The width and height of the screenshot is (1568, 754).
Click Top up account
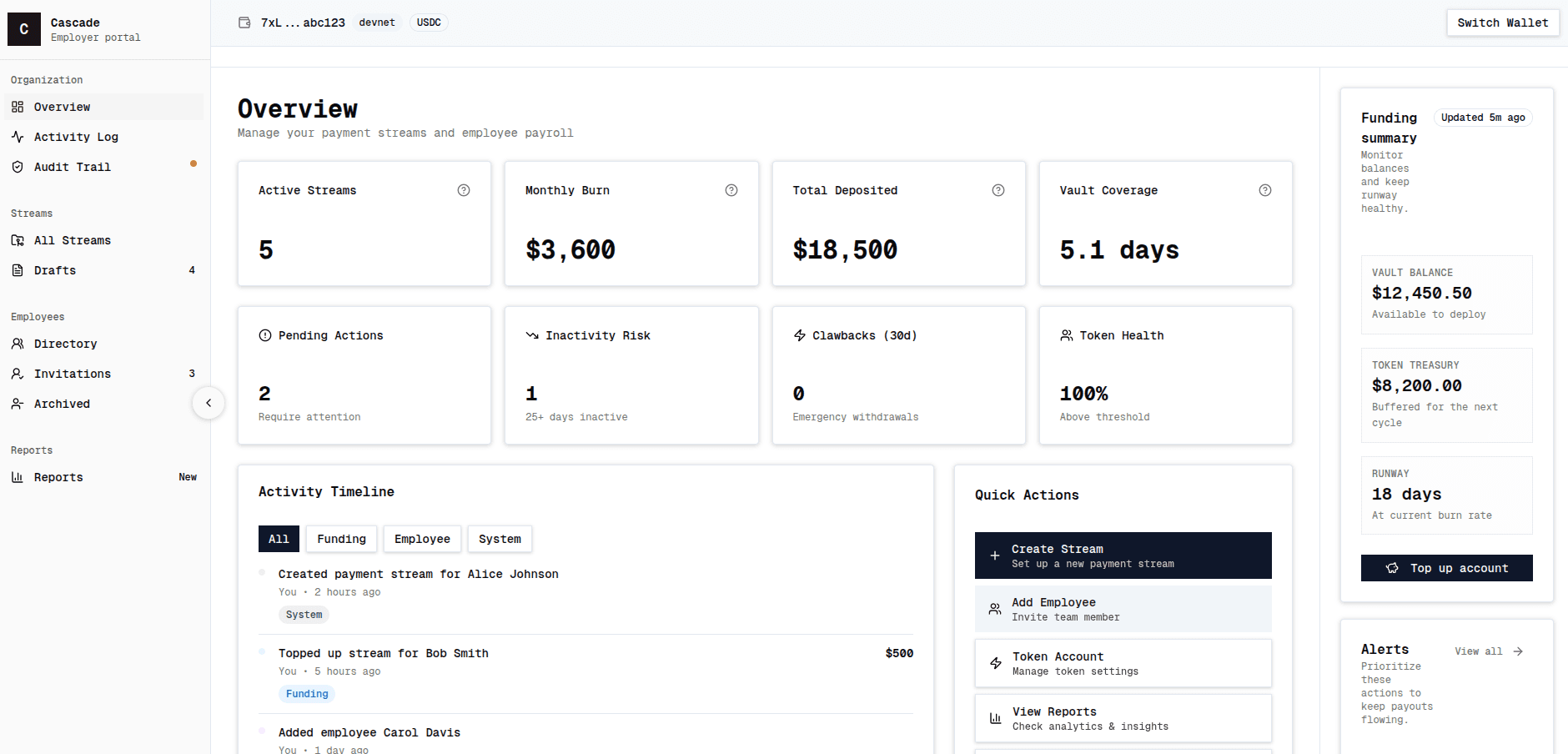pyautogui.click(x=1446, y=568)
